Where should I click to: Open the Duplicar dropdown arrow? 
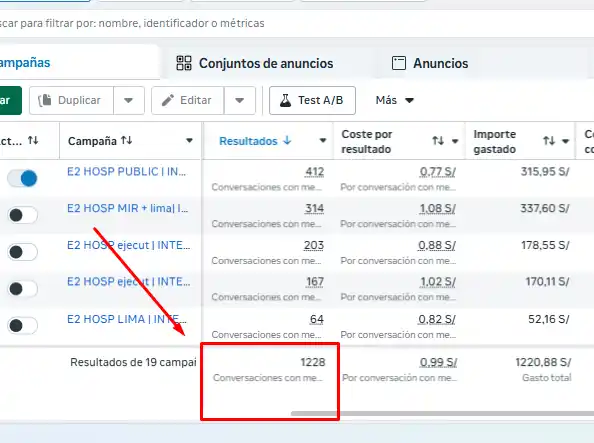coord(129,100)
